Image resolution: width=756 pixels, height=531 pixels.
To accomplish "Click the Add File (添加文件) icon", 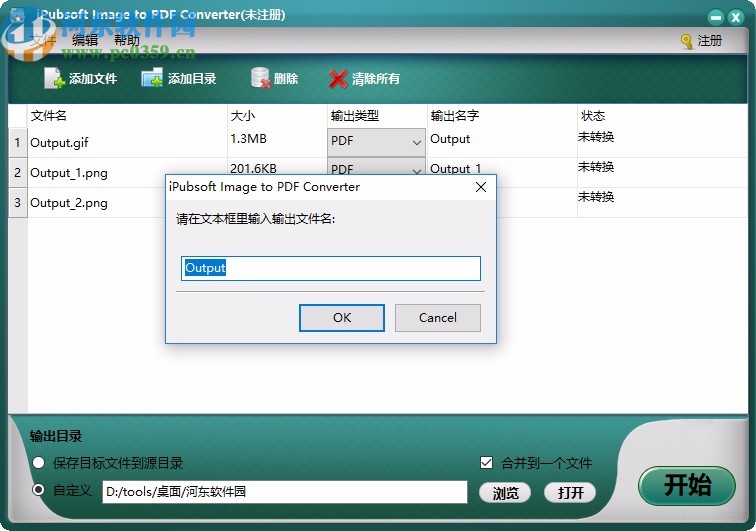I will point(54,78).
